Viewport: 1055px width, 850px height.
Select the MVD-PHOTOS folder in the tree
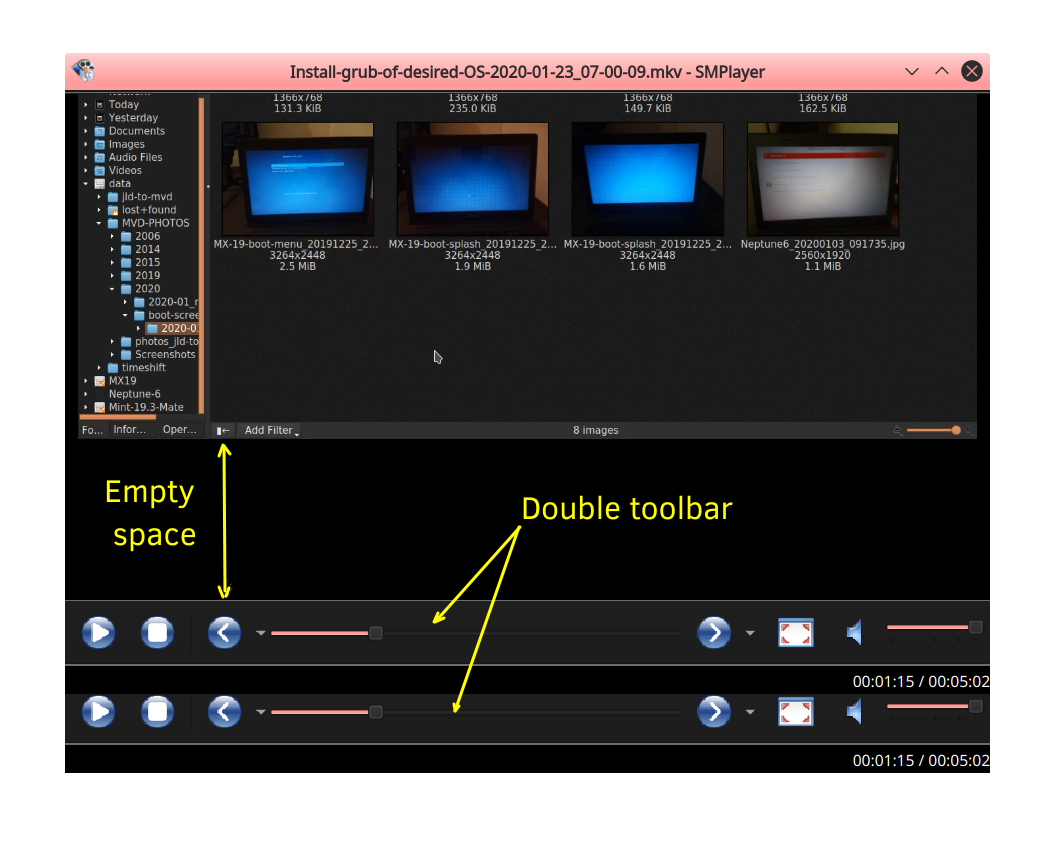pos(154,223)
